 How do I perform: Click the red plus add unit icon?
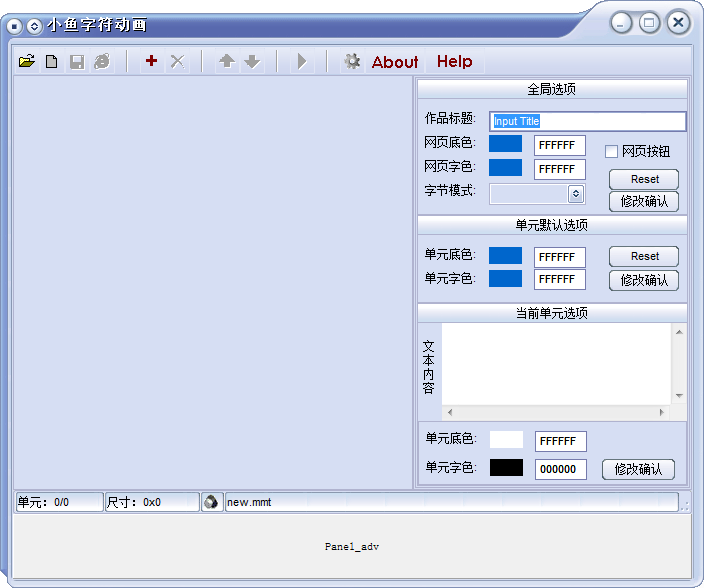[x=151, y=62]
